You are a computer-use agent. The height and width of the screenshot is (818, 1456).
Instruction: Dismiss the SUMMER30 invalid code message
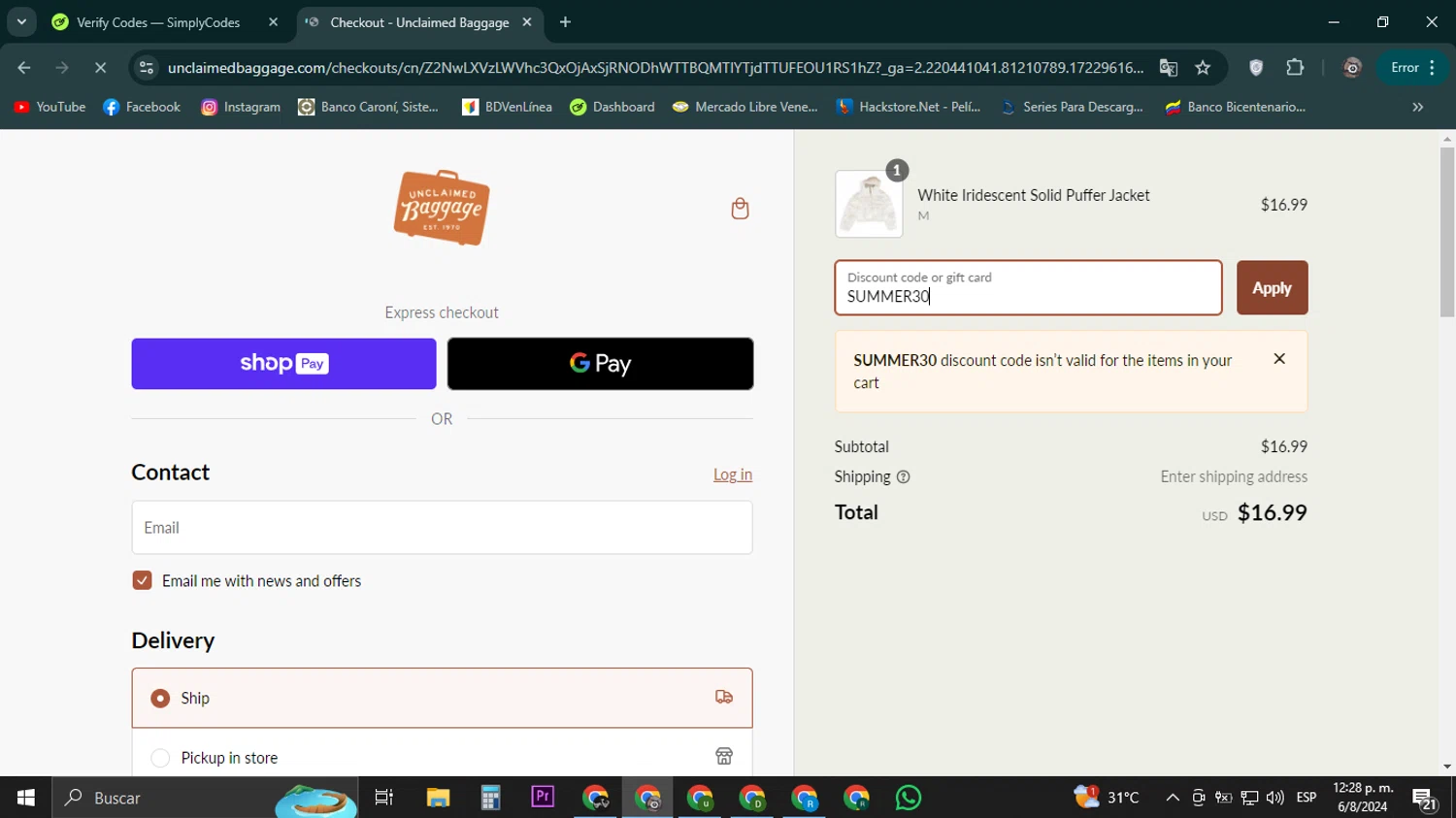click(1279, 359)
